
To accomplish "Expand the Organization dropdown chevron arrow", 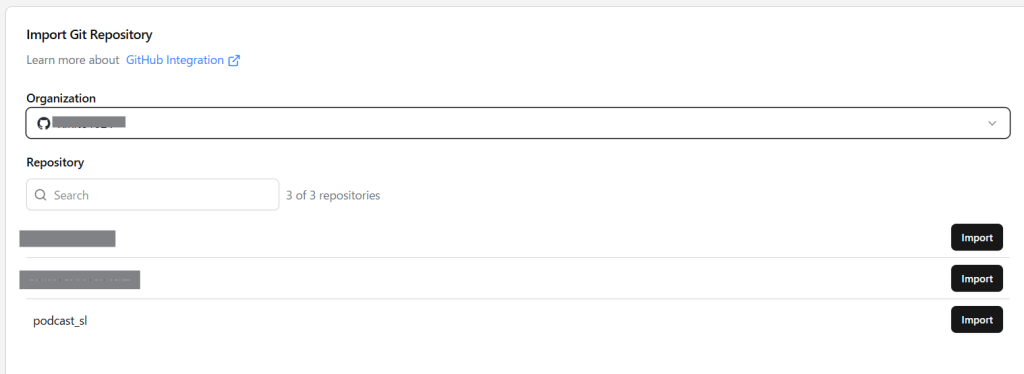I will pyautogui.click(x=992, y=123).
